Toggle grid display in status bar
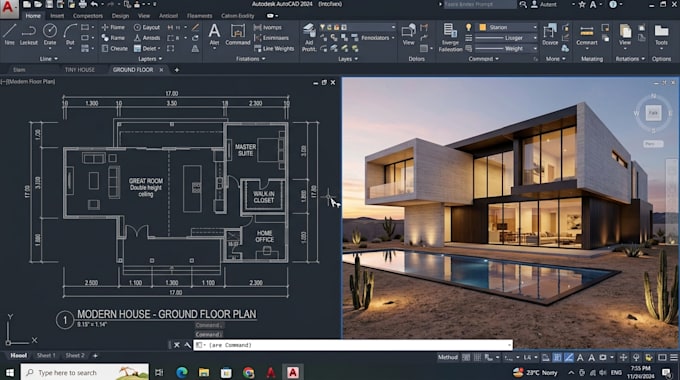 pyautogui.click(x=466, y=357)
